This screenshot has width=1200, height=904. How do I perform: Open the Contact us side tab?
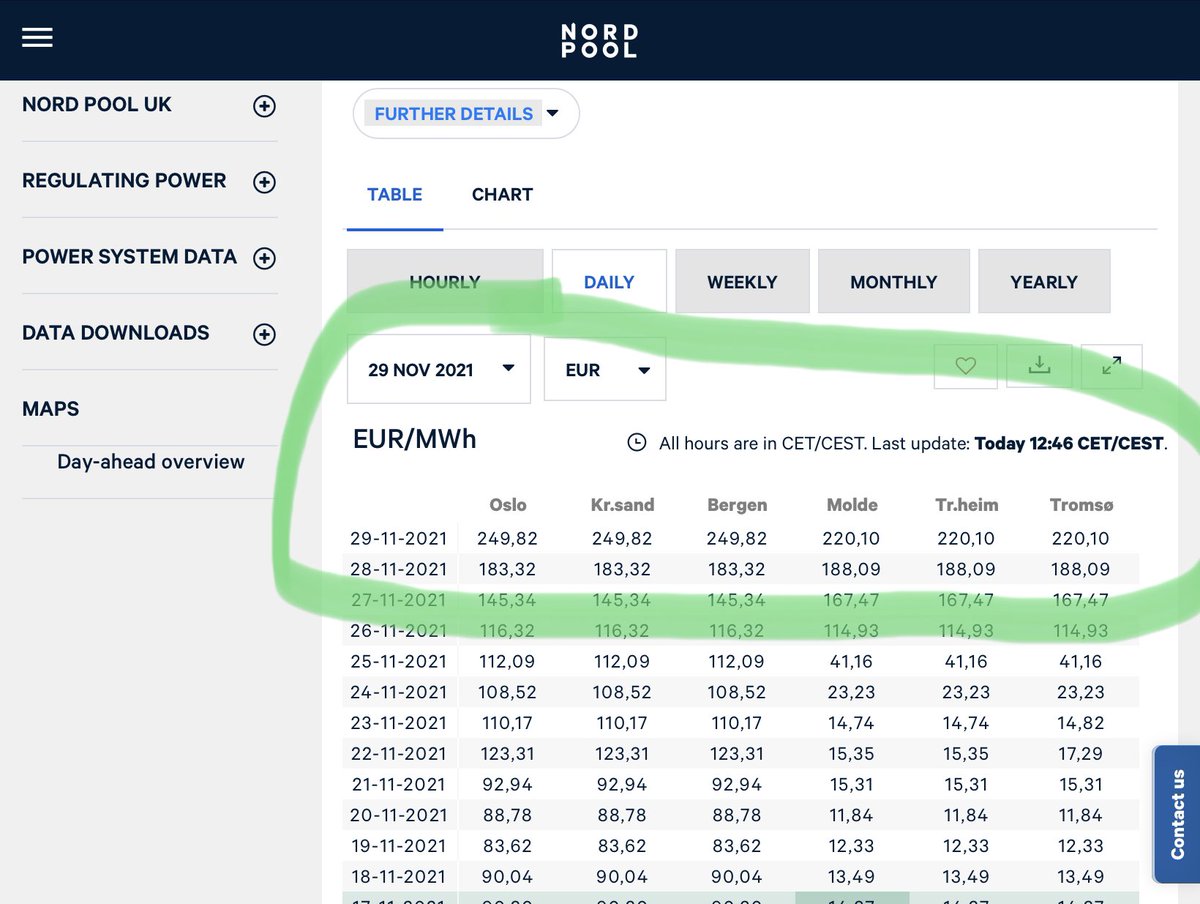(1176, 814)
